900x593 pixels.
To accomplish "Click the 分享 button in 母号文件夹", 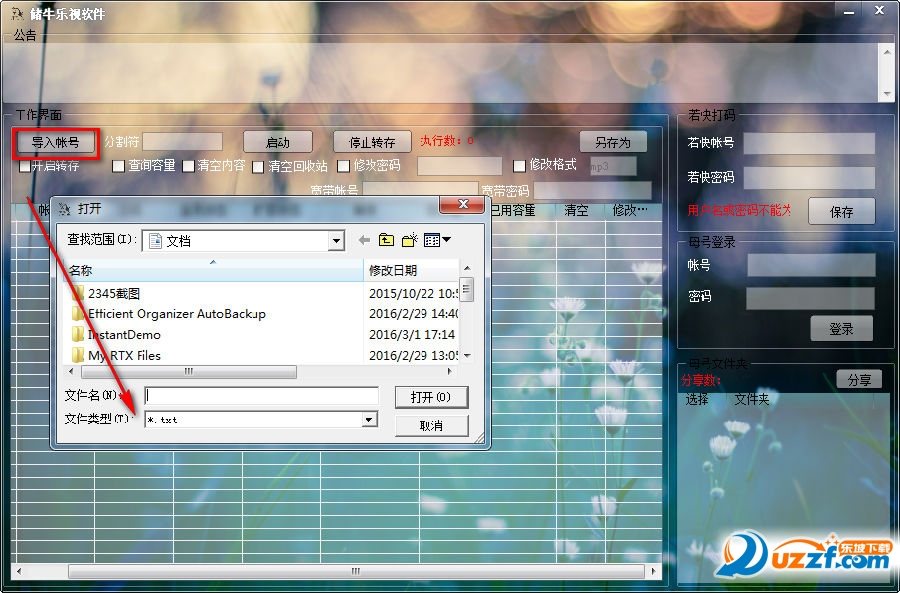I will [x=859, y=379].
